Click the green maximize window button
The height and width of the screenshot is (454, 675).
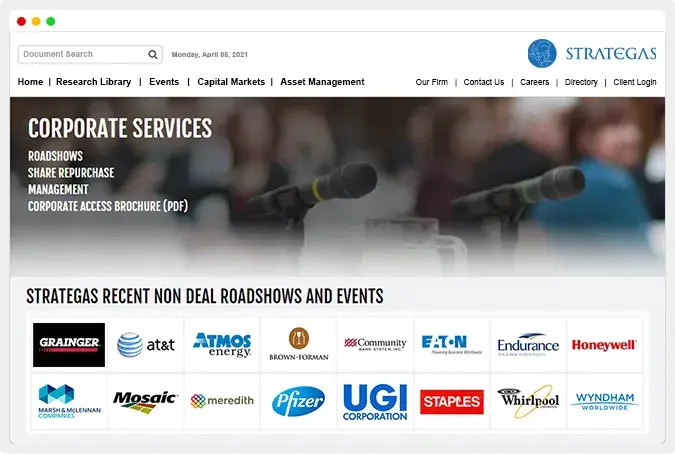pos(51,21)
